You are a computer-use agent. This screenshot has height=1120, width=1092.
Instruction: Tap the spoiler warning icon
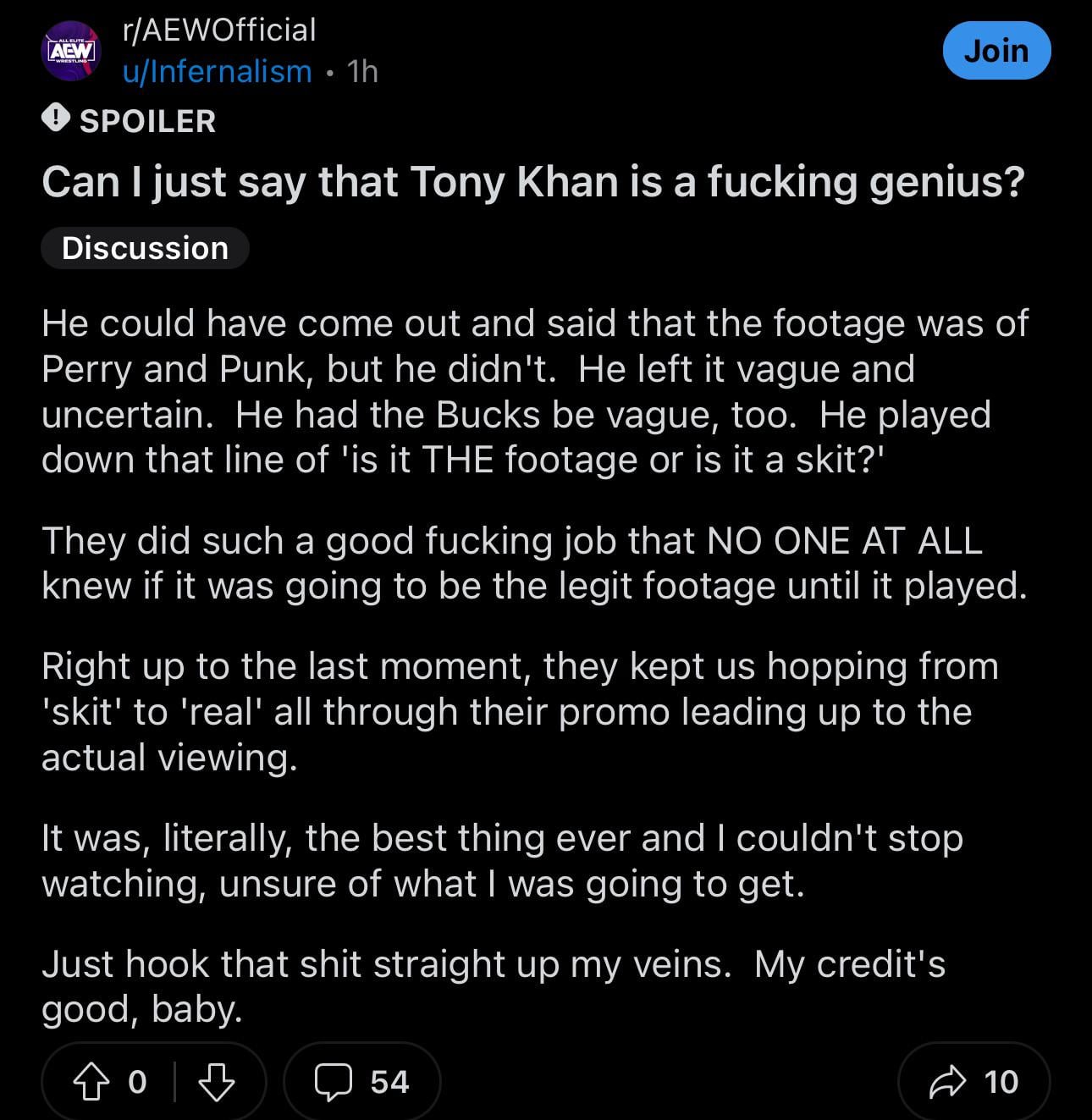[x=56, y=118]
